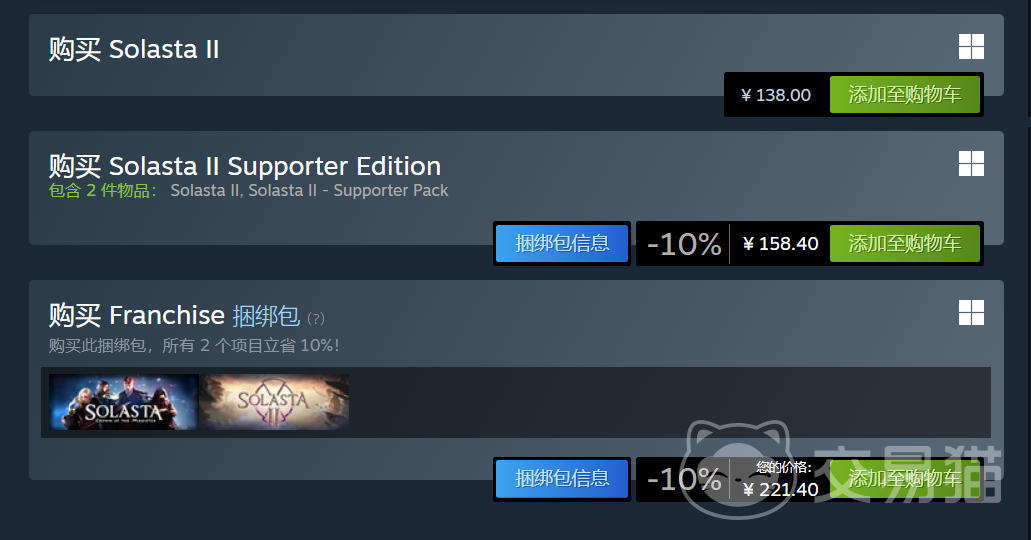
Task: Click the -10% badge on Franchise bundle
Action: 684,479
